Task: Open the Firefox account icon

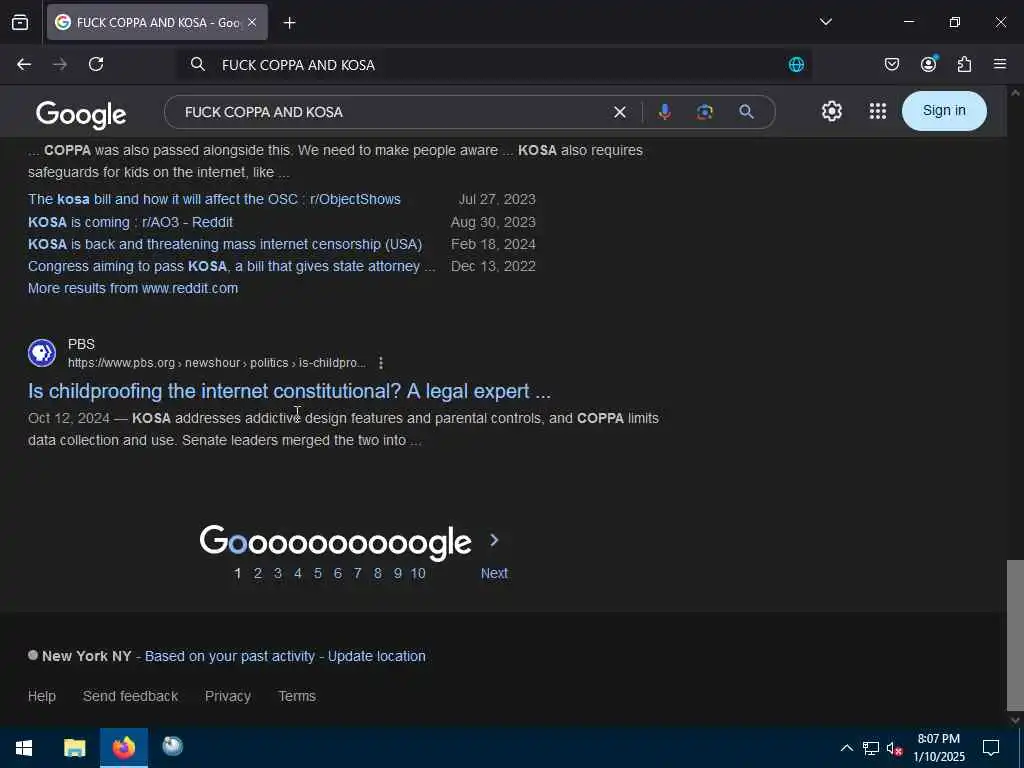Action: pos(928,64)
